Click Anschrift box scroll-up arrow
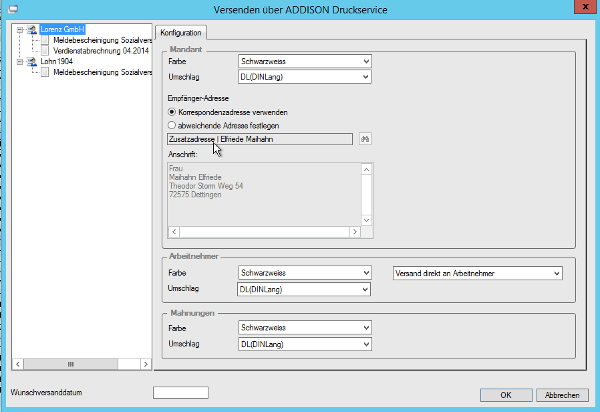Image resolution: width=600 pixels, height=412 pixels. coord(367,169)
